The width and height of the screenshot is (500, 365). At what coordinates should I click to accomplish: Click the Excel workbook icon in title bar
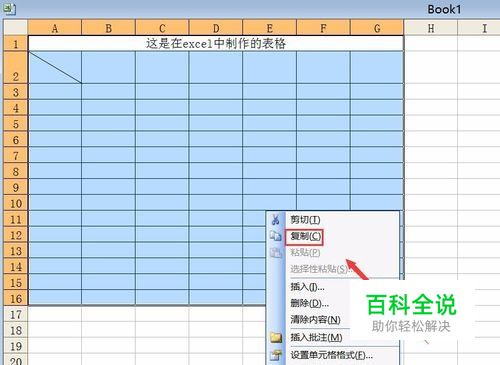[x=10, y=9]
